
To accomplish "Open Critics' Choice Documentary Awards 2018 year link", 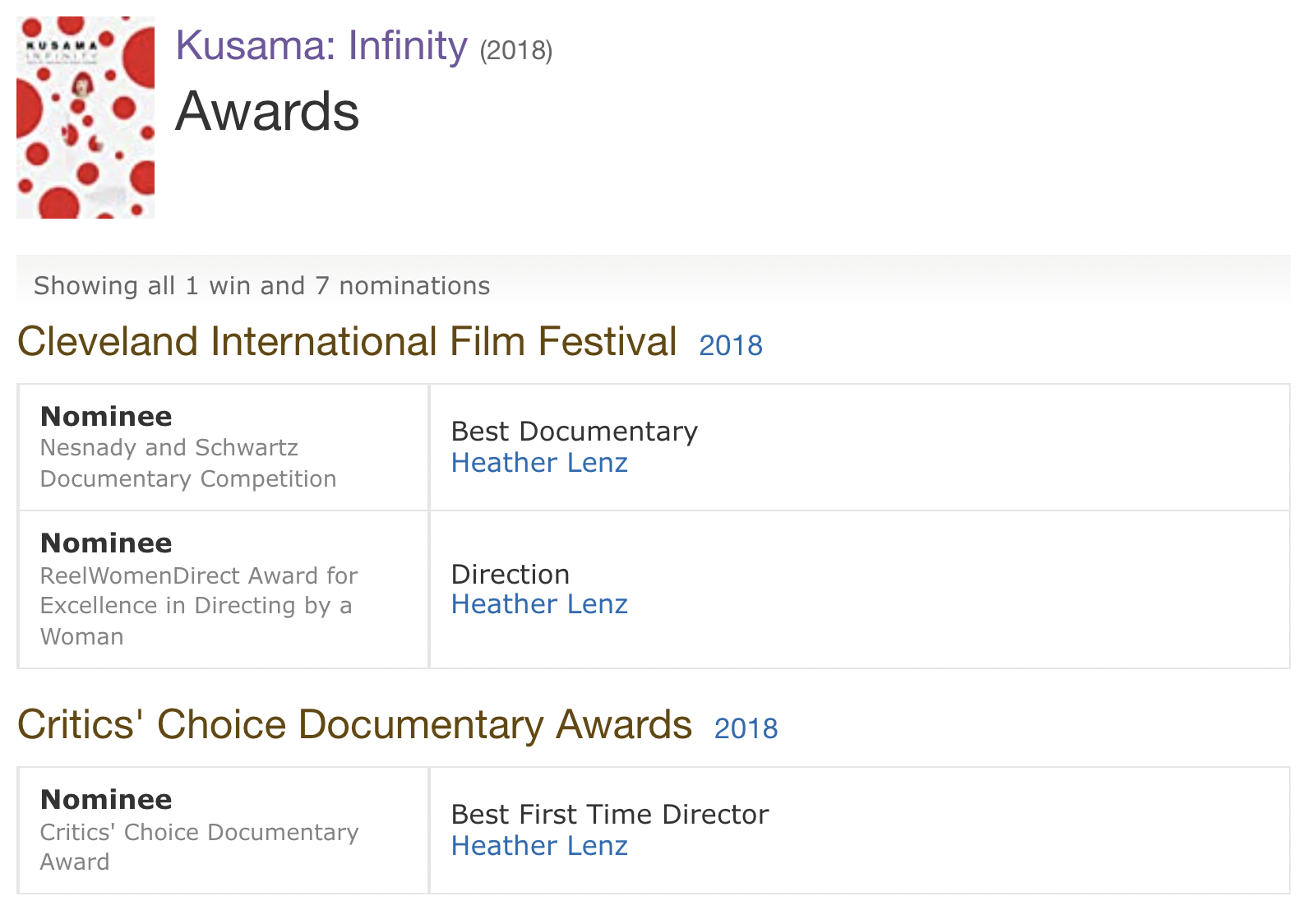I will point(746,728).
